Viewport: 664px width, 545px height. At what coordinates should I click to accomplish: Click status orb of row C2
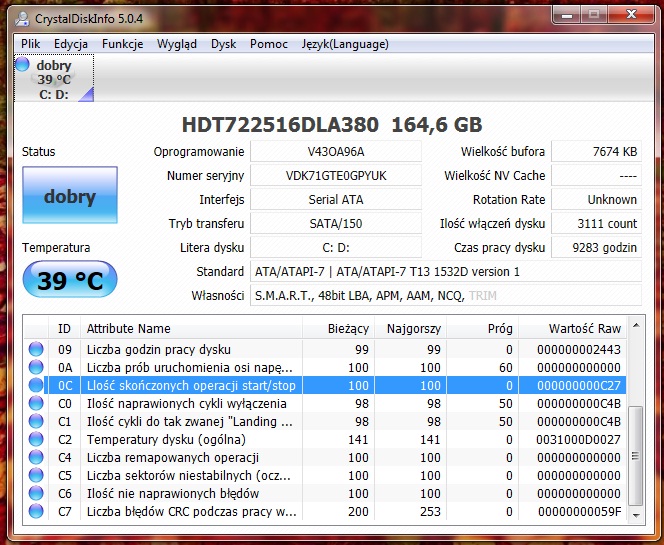point(36,439)
